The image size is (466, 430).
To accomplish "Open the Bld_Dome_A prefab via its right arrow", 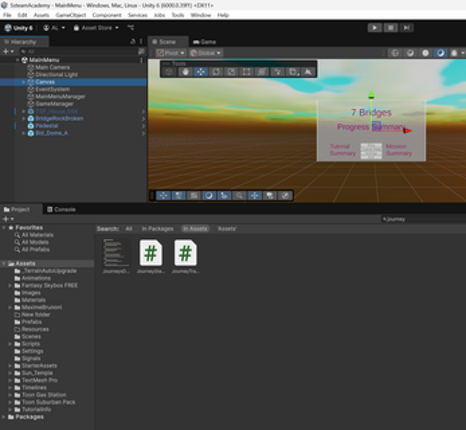I will (x=143, y=133).
